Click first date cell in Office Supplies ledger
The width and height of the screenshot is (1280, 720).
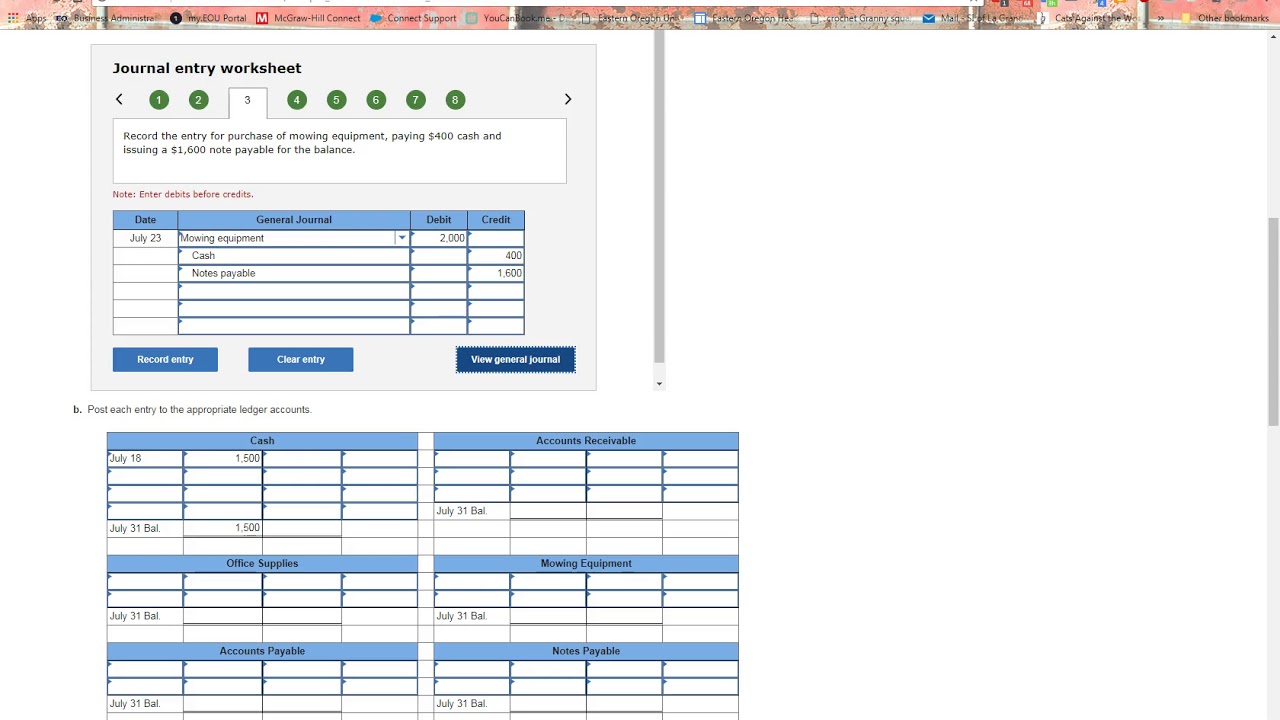(145, 581)
